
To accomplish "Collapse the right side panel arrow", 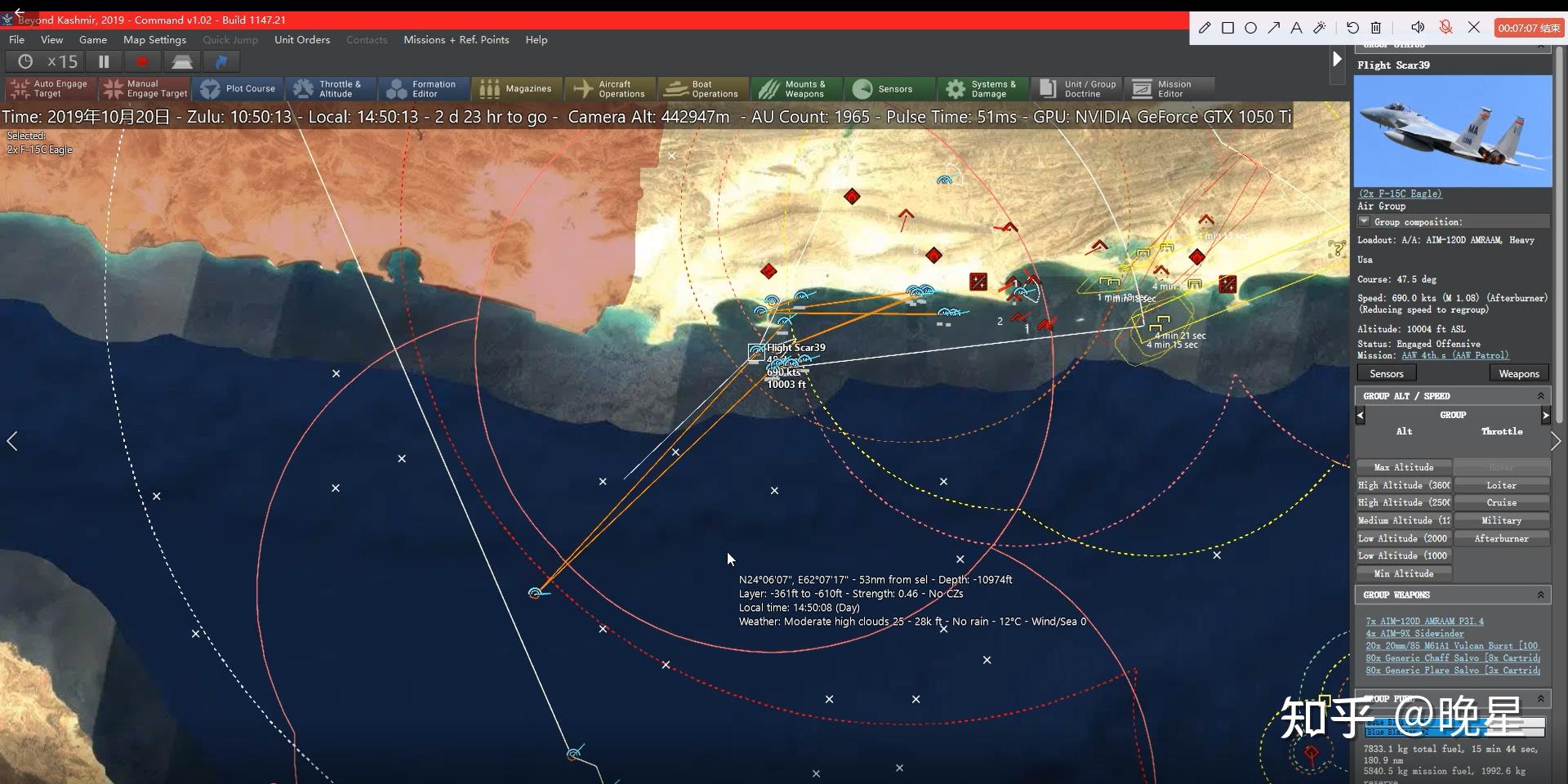I will pos(1337,59).
